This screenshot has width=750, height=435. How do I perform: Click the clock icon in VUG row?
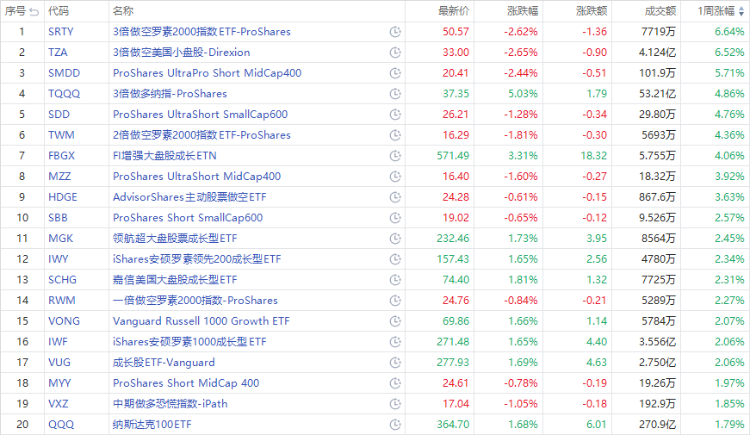[395, 362]
